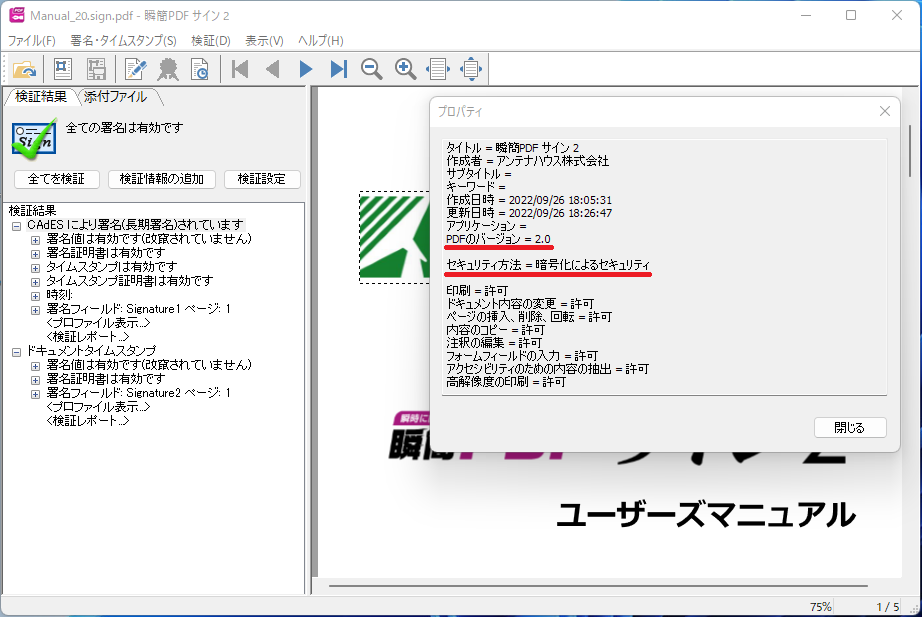Collapse the ドキュメントタイムスタンプ node
Viewport: 922px width, 617px height.
(x=16, y=352)
